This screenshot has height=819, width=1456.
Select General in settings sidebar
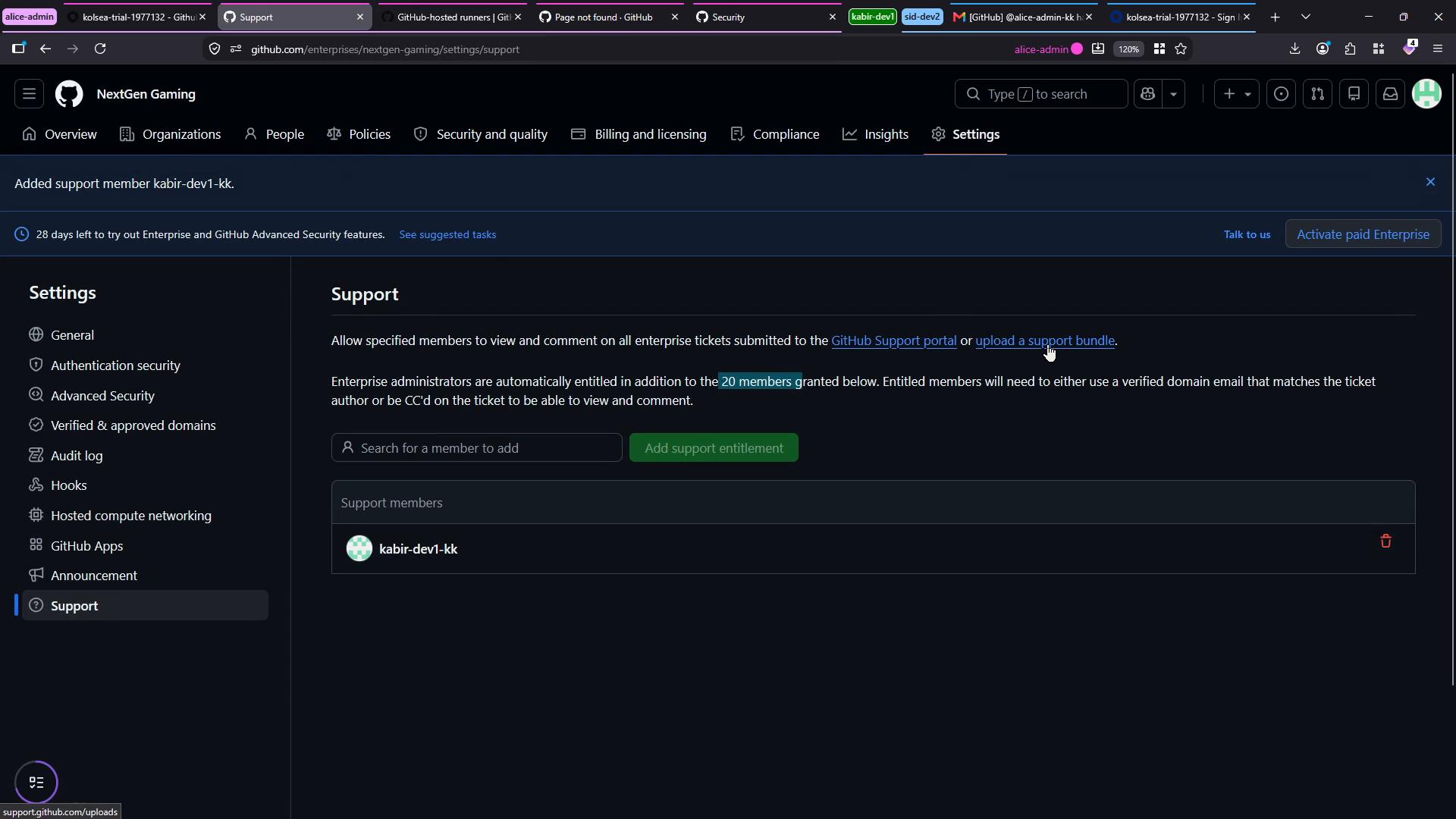click(x=145, y=335)
